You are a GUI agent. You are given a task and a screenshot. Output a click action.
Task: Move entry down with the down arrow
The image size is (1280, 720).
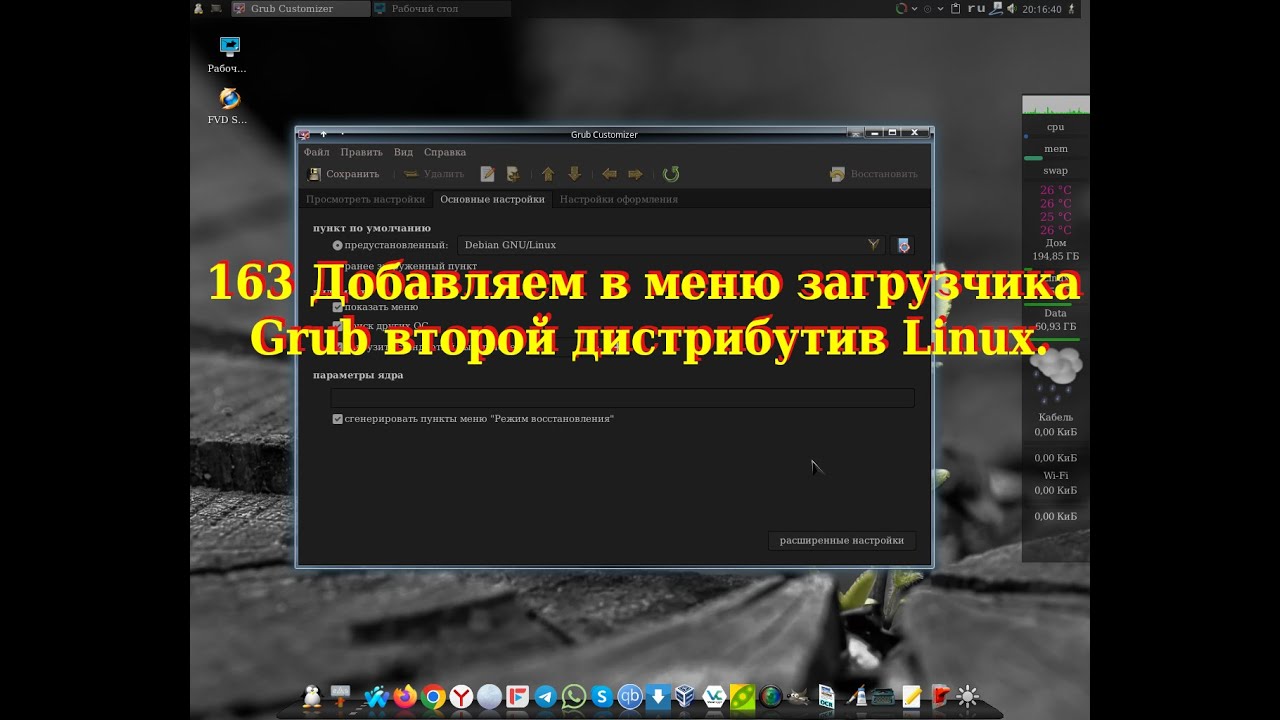[x=574, y=174]
